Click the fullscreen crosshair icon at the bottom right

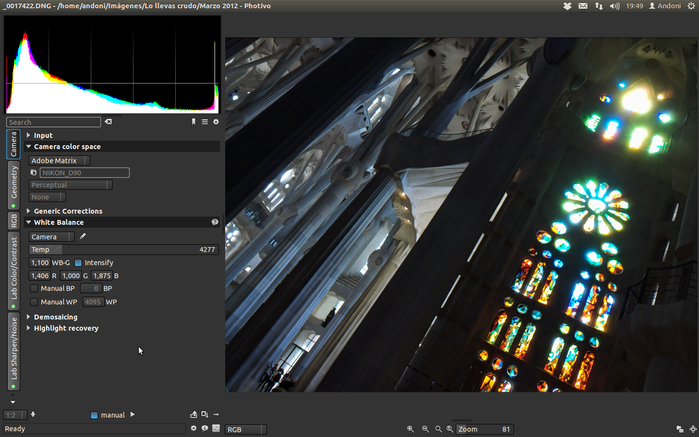[x=692, y=429]
